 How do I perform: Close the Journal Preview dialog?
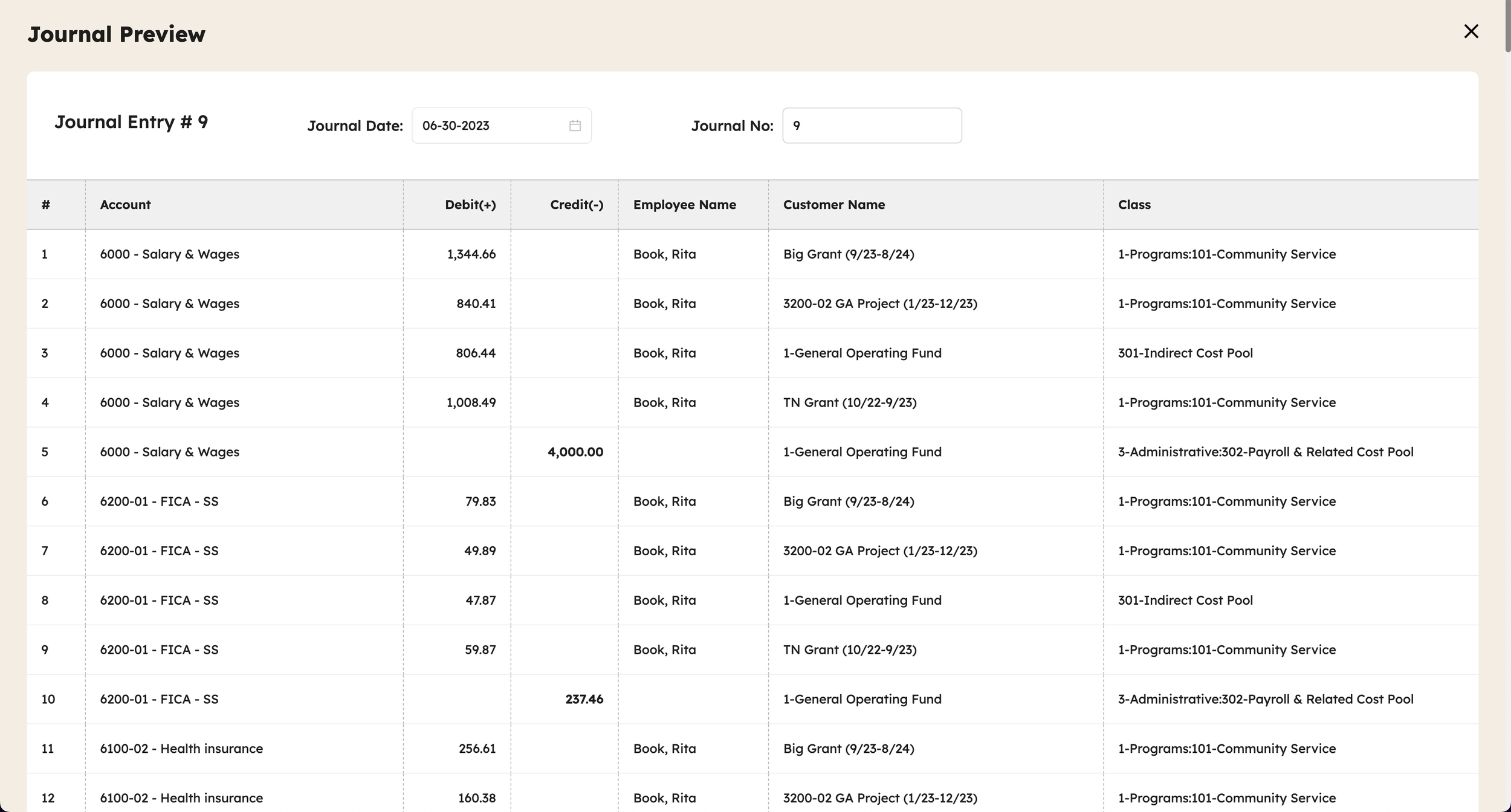(1471, 31)
